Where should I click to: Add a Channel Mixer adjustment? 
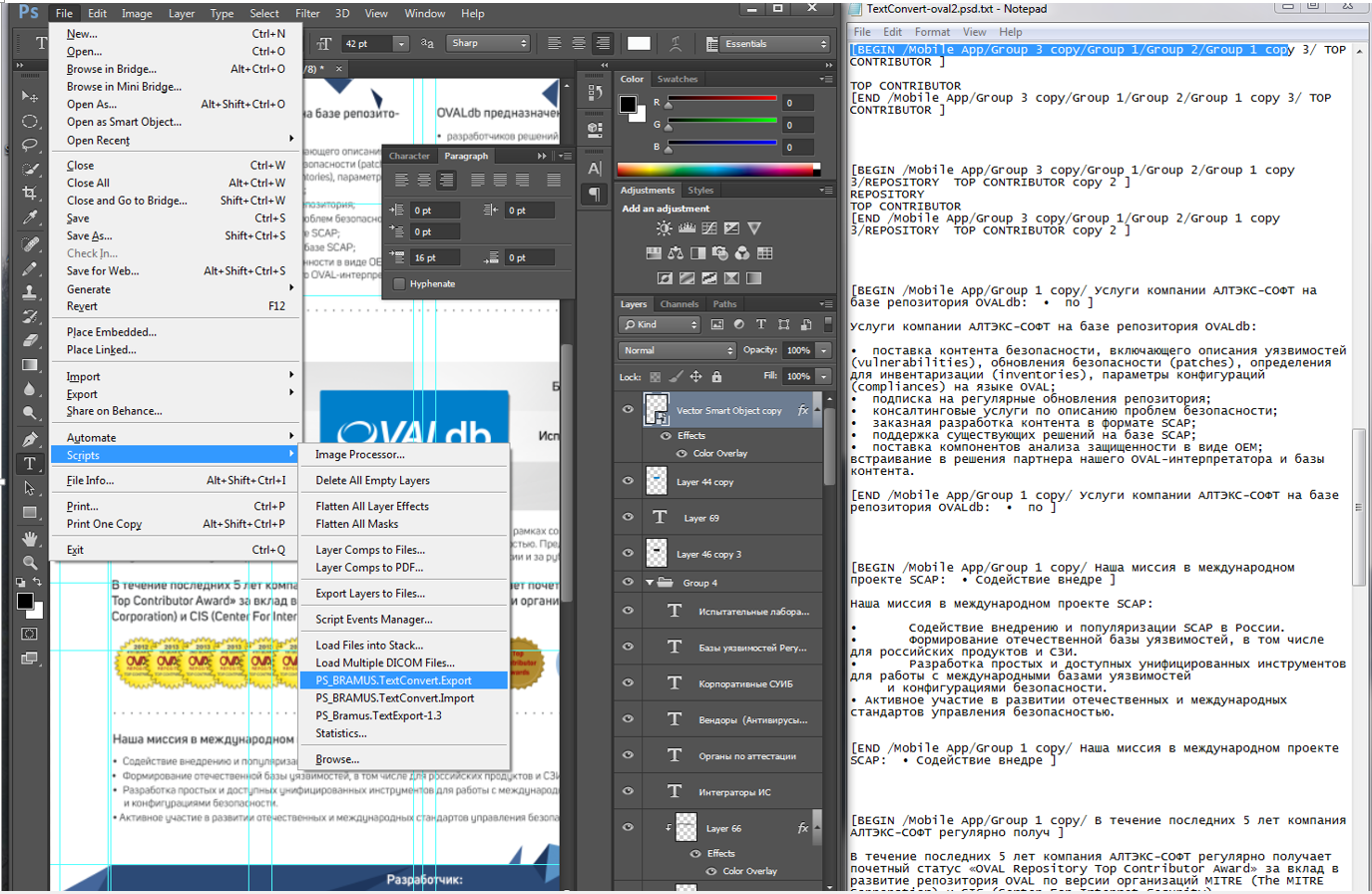[742, 253]
